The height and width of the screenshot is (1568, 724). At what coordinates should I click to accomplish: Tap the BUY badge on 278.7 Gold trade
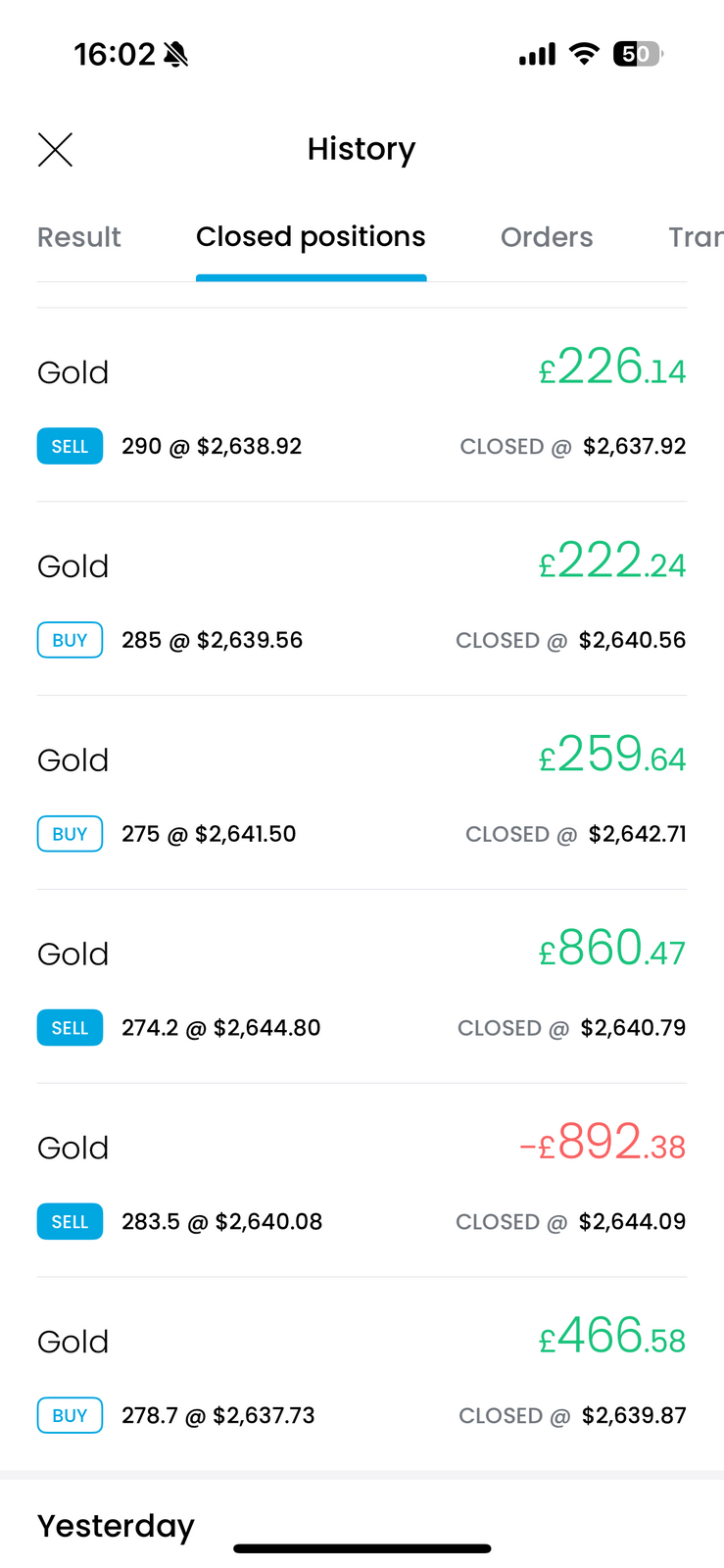point(70,1416)
